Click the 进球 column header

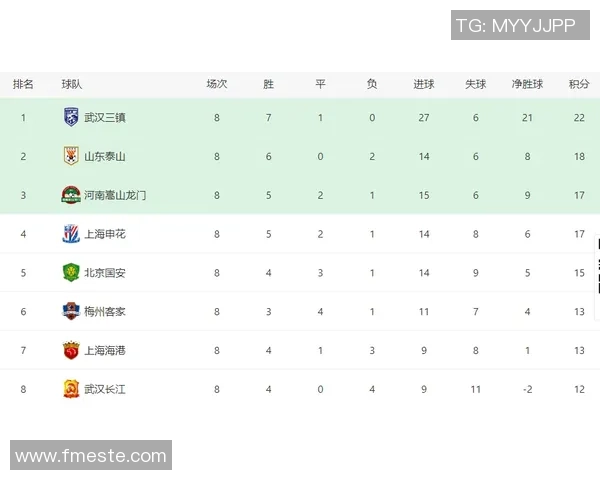click(x=424, y=84)
